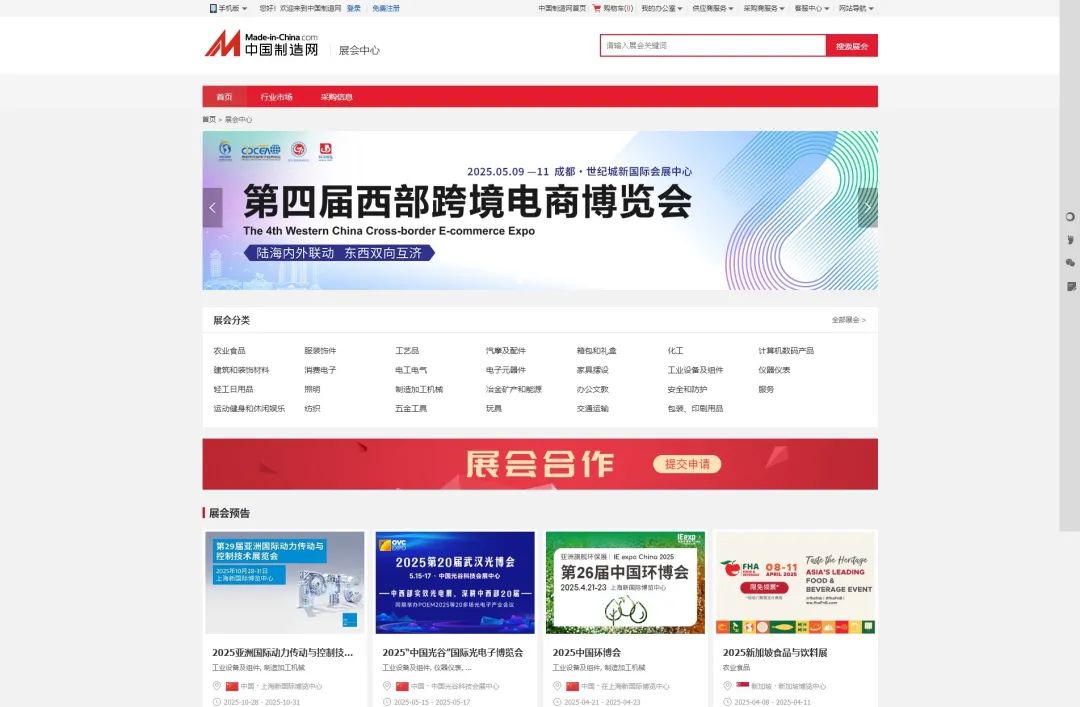
Task: Click the feedback note icon in right sidebar
Action: coord(1070,286)
